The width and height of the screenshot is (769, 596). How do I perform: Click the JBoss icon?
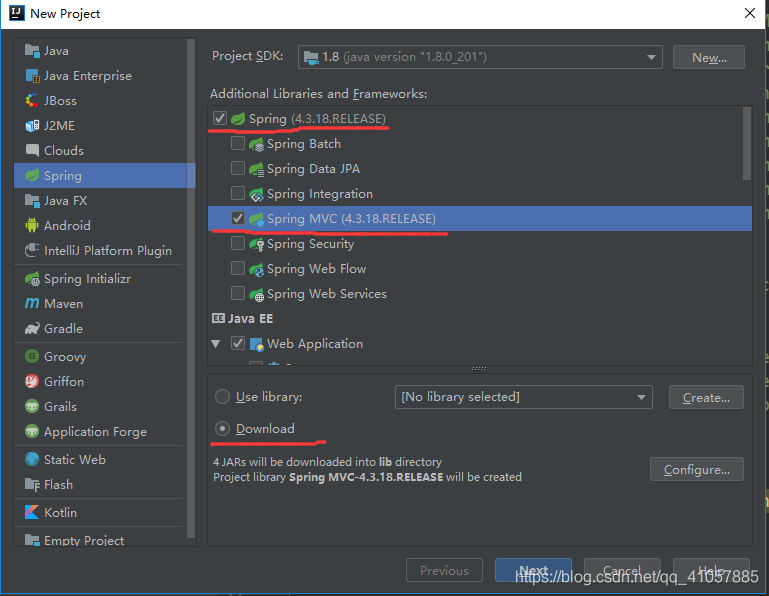pyautogui.click(x=32, y=101)
